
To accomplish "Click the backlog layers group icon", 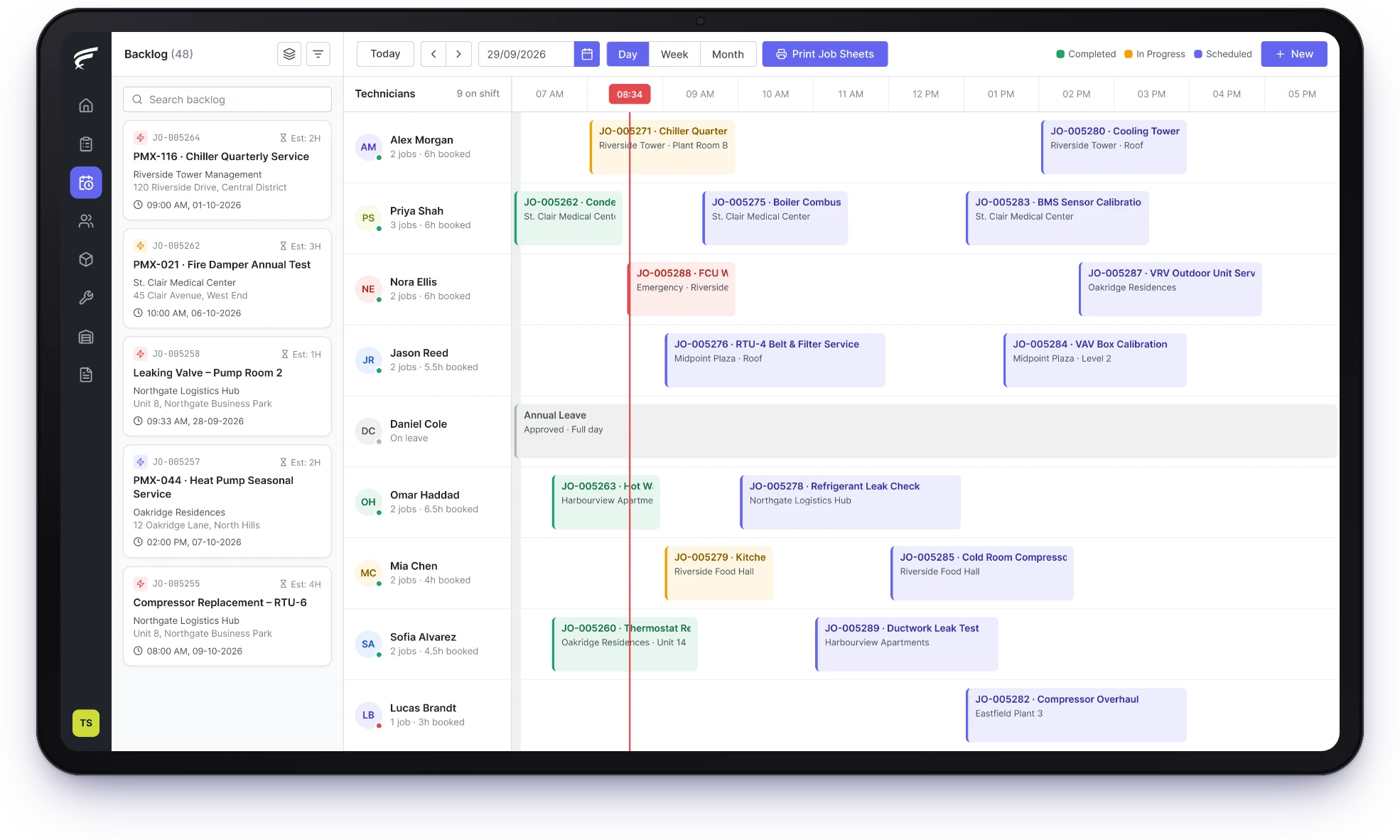I will pos(289,54).
